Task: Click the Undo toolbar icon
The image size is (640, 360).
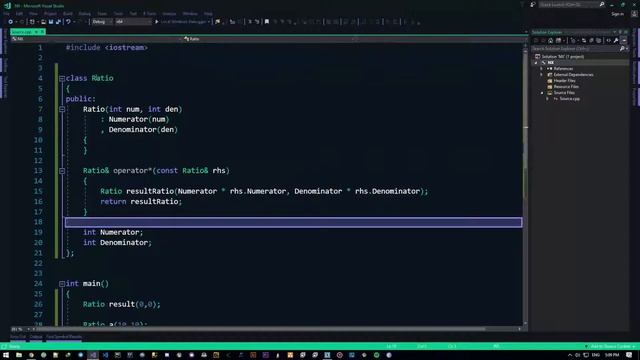Action: point(68,22)
